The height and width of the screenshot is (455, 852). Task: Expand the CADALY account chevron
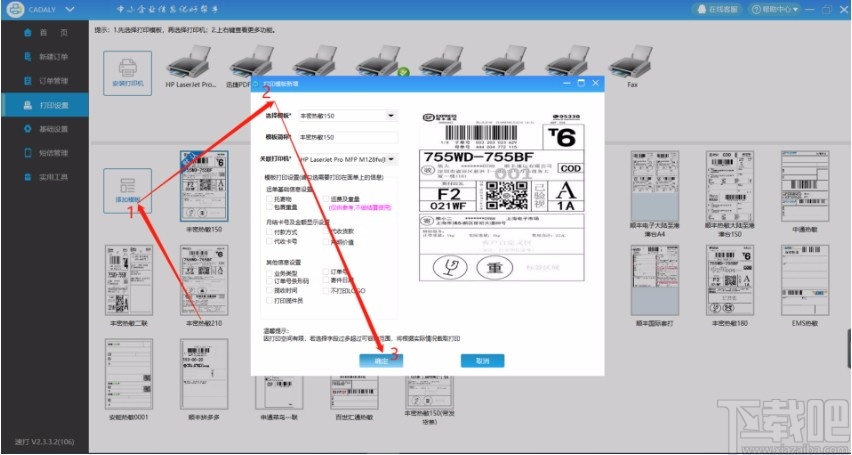[69, 9]
